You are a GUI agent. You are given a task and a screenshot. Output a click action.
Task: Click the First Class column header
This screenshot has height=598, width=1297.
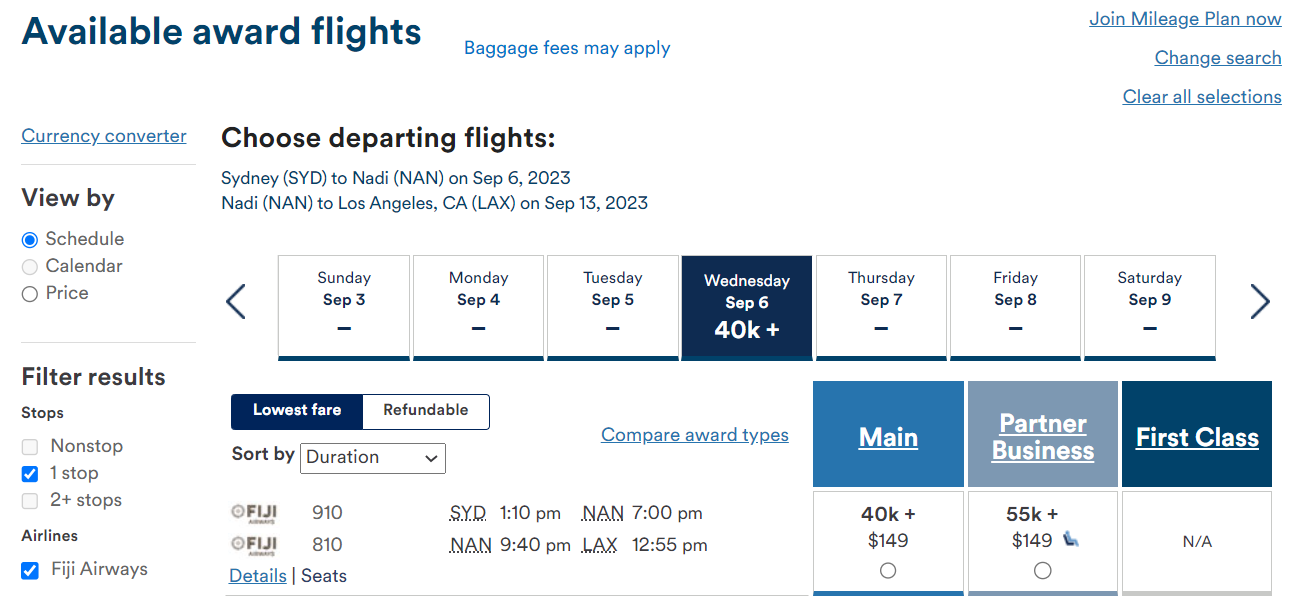pos(1197,436)
